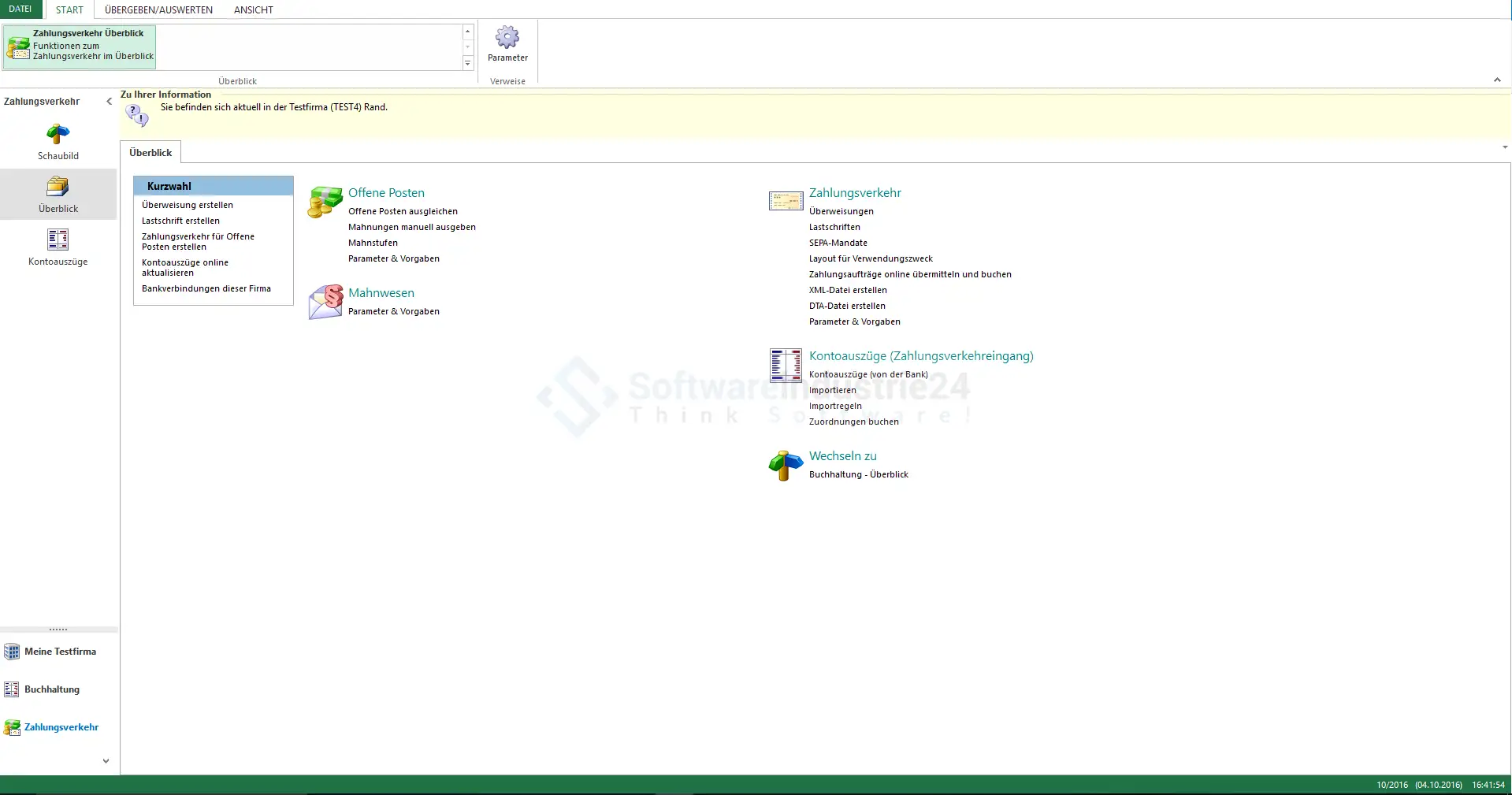Switch to Buchhaltung module in sidebar
This screenshot has width=1512, height=795.
51,689
